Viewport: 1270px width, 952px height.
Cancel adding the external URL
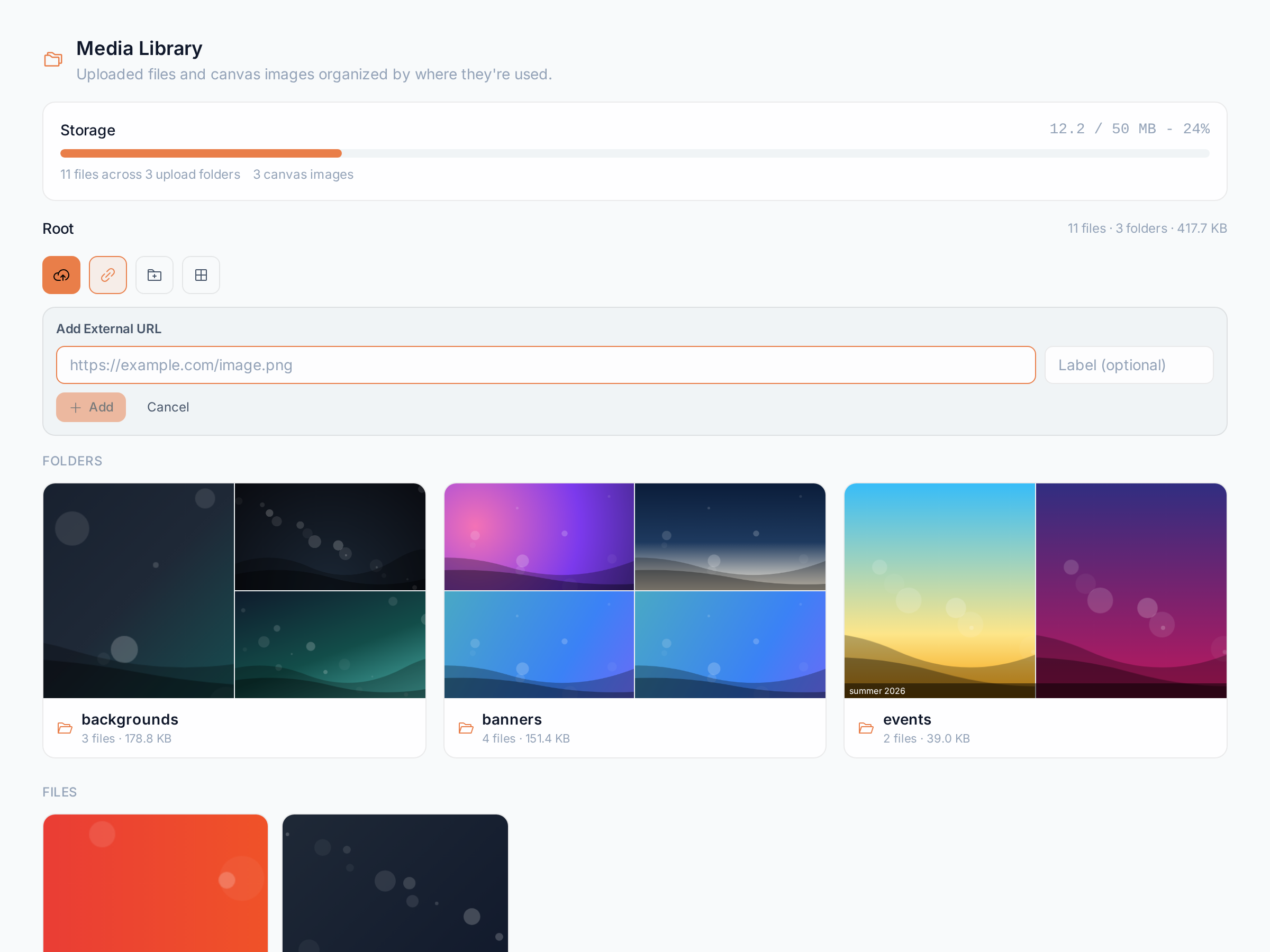168,407
